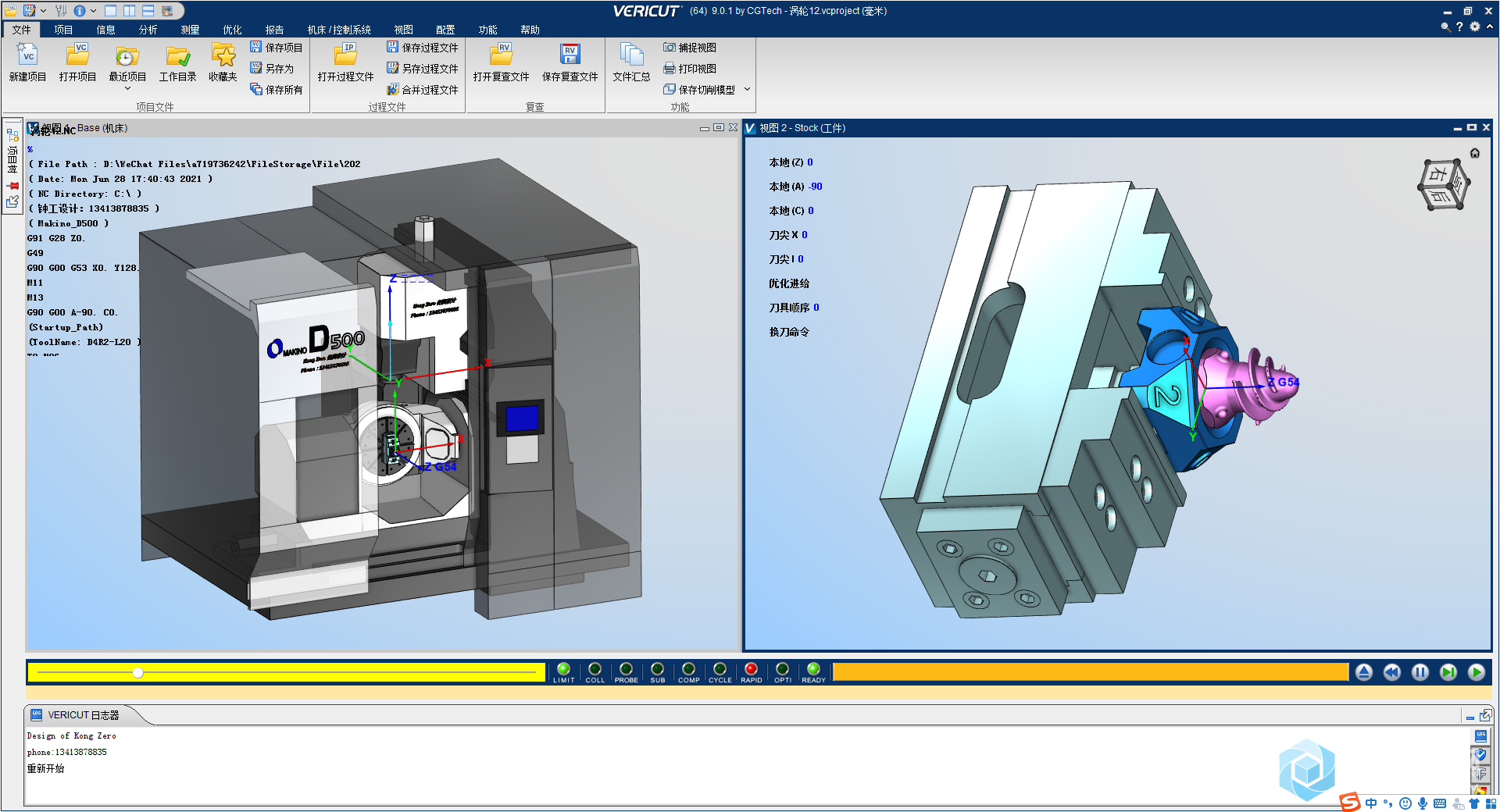Open 打开复查文件 review file icon

tap(502, 55)
